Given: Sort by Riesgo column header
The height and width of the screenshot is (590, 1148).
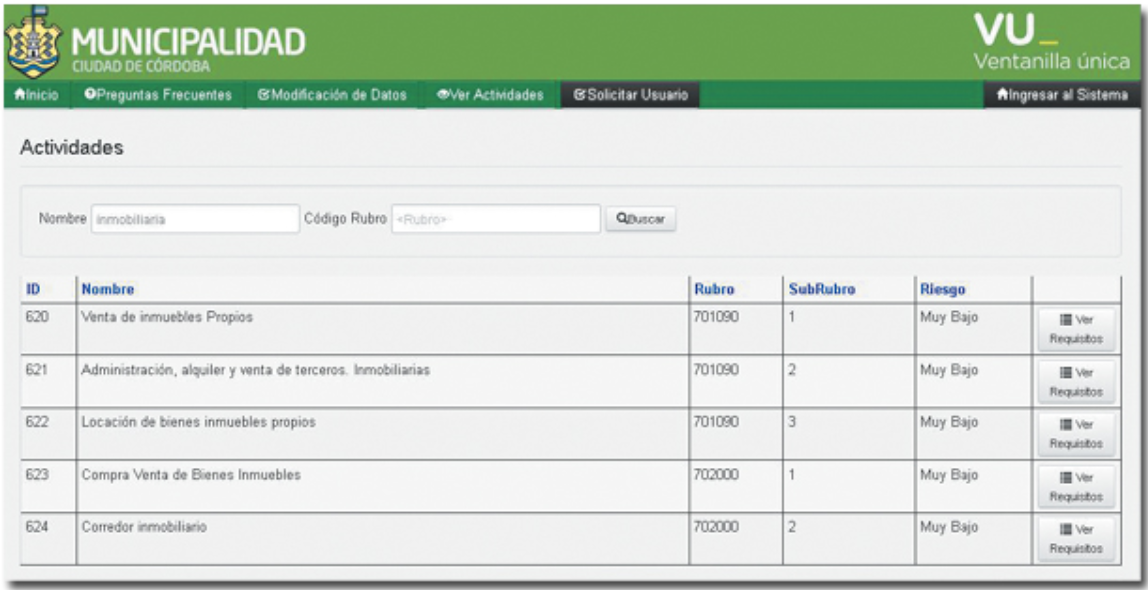Looking at the screenshot, I should [x=943, y=290].
